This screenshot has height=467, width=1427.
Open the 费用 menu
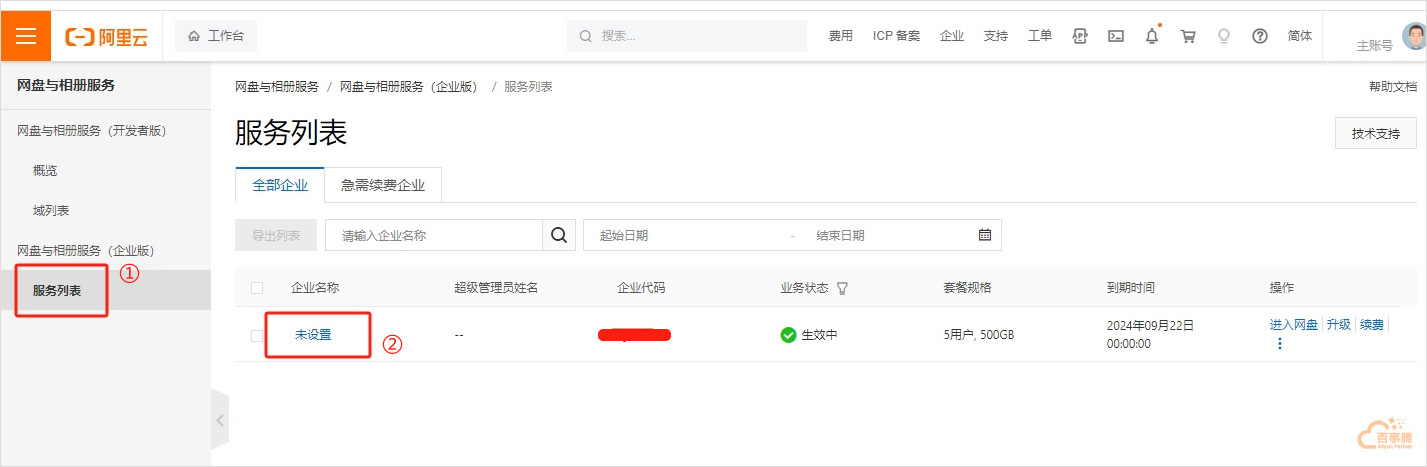tap(841, 36)
